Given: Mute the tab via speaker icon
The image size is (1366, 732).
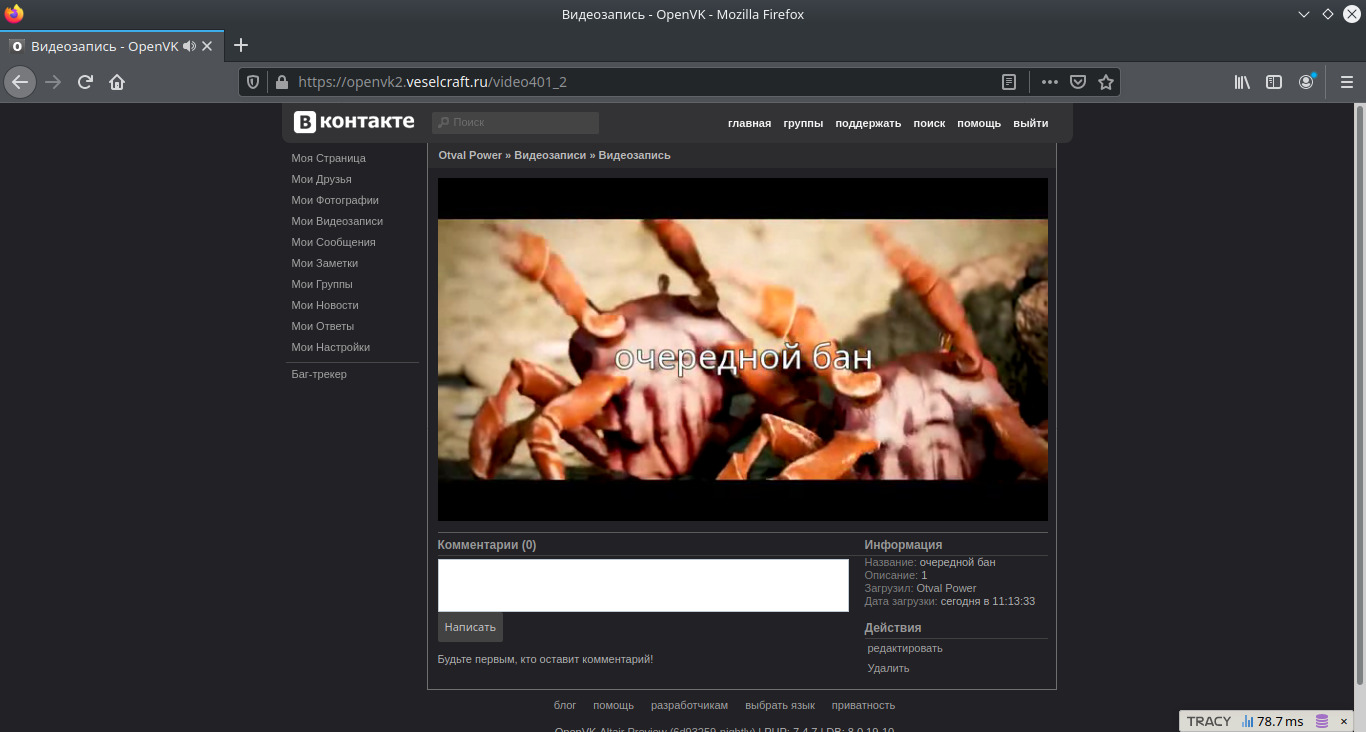Looking at the screenshot, I should tap(189, 46).
